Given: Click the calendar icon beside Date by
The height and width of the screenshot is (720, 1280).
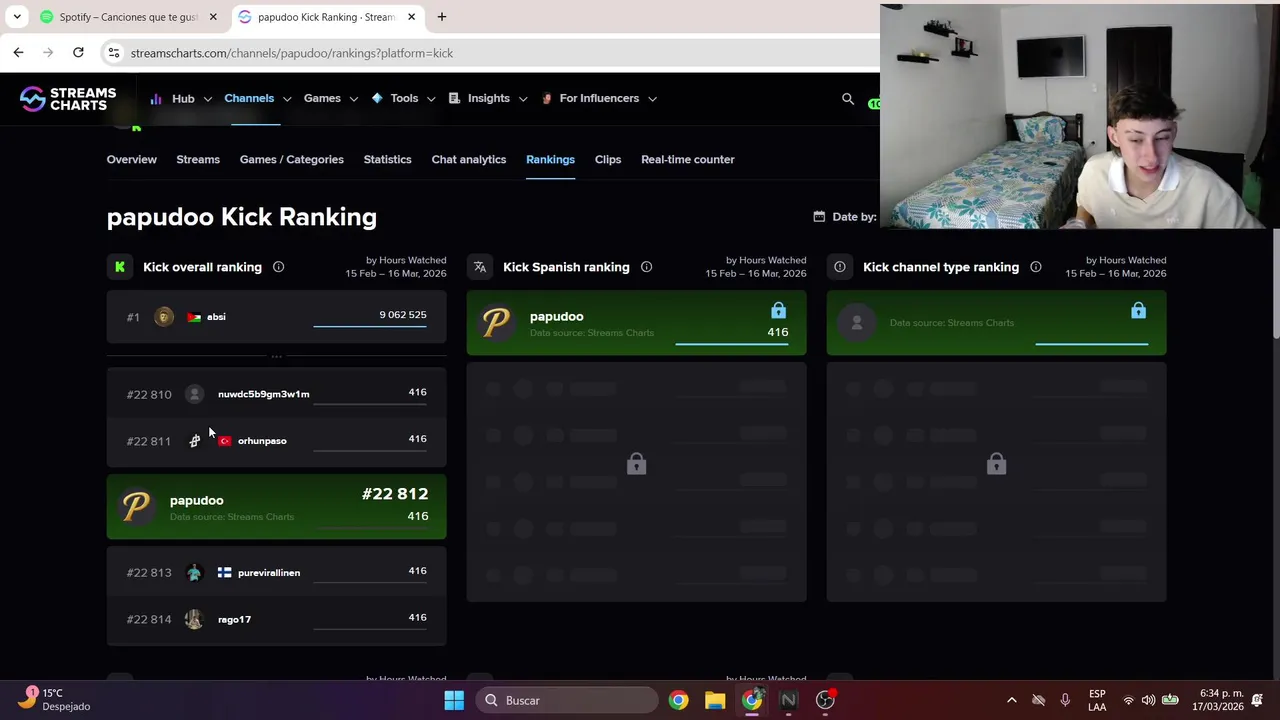Looking at the screenshot, I should pos(819,216).
